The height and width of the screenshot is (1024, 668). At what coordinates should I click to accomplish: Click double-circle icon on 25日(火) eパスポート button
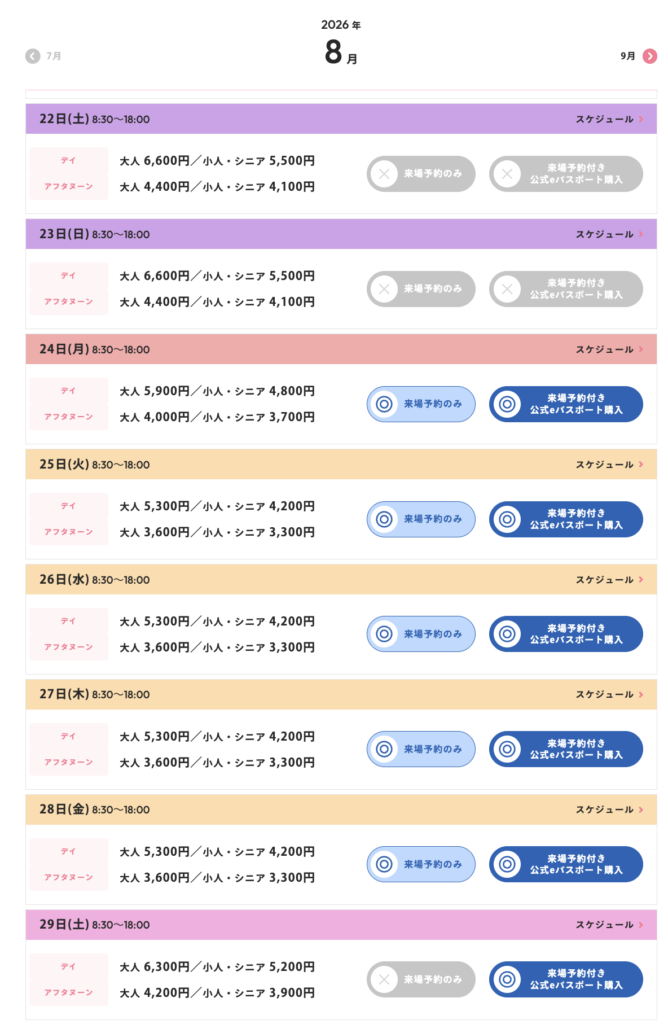click(x=507, y=519)
